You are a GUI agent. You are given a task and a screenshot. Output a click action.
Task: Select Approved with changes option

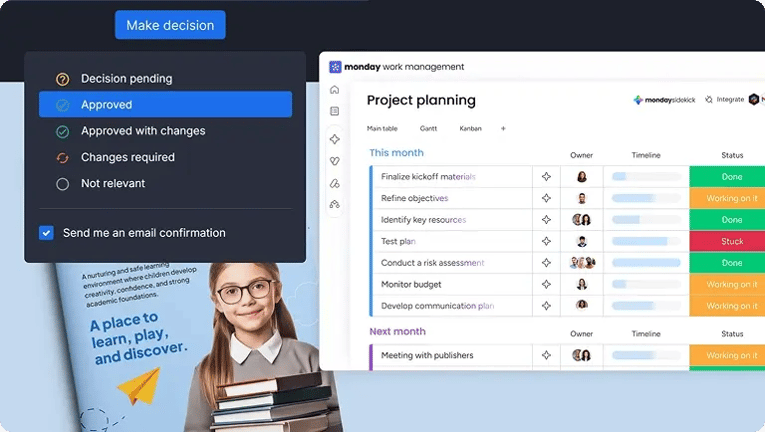(x=165, y=131)
